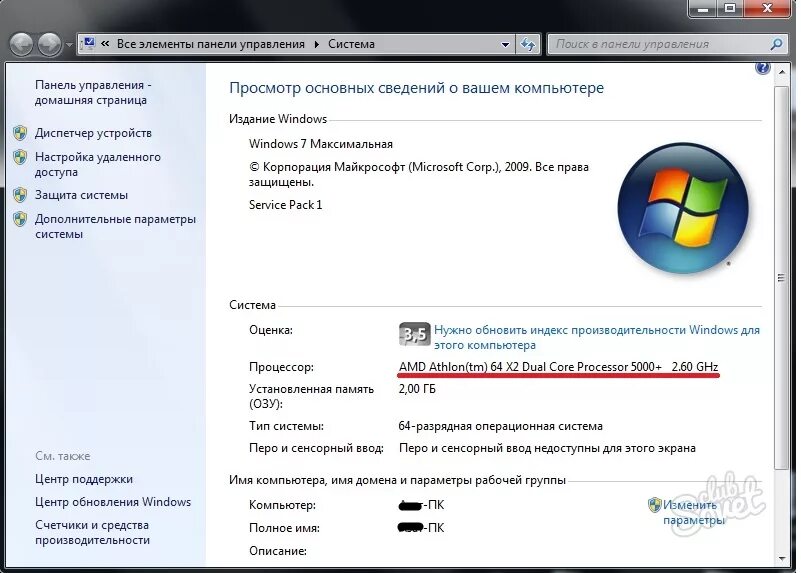This screenshot has width=801, height=573.
Task: Go forward with the Forward arrow button
Action: [x=50, y=44]
